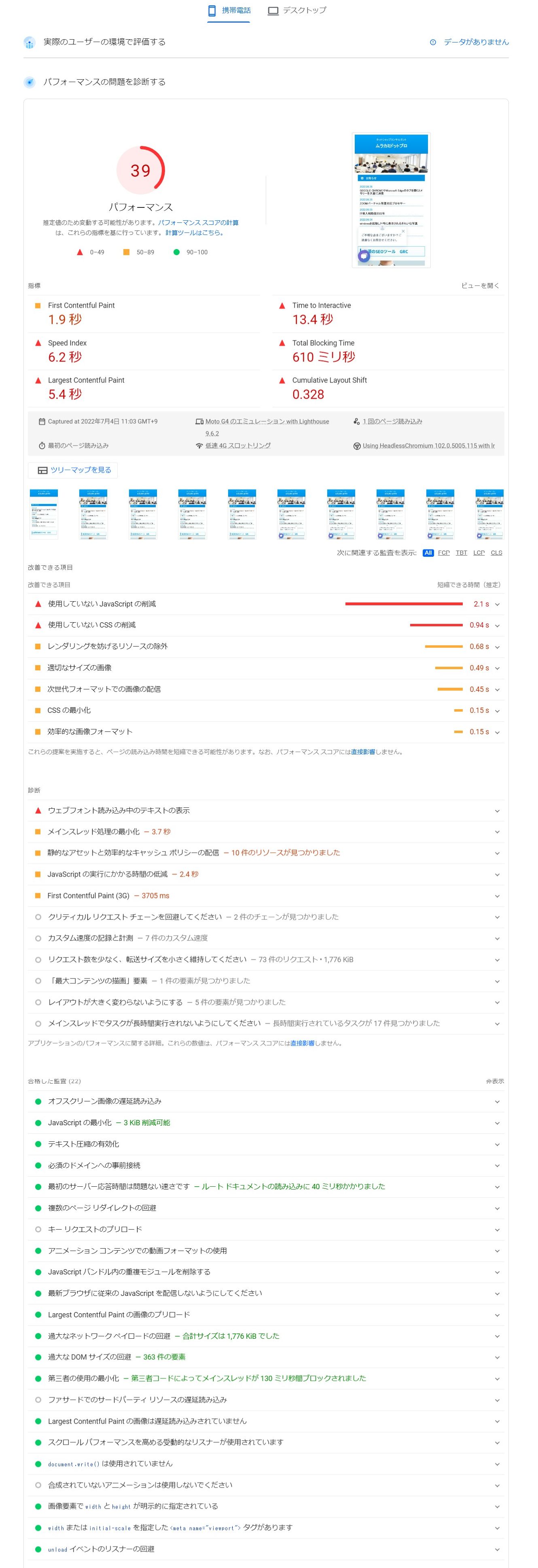Click the red triangle icon beside Total Blocking Time
This screenshot has width=538, height=1568.
pos(282,343)
